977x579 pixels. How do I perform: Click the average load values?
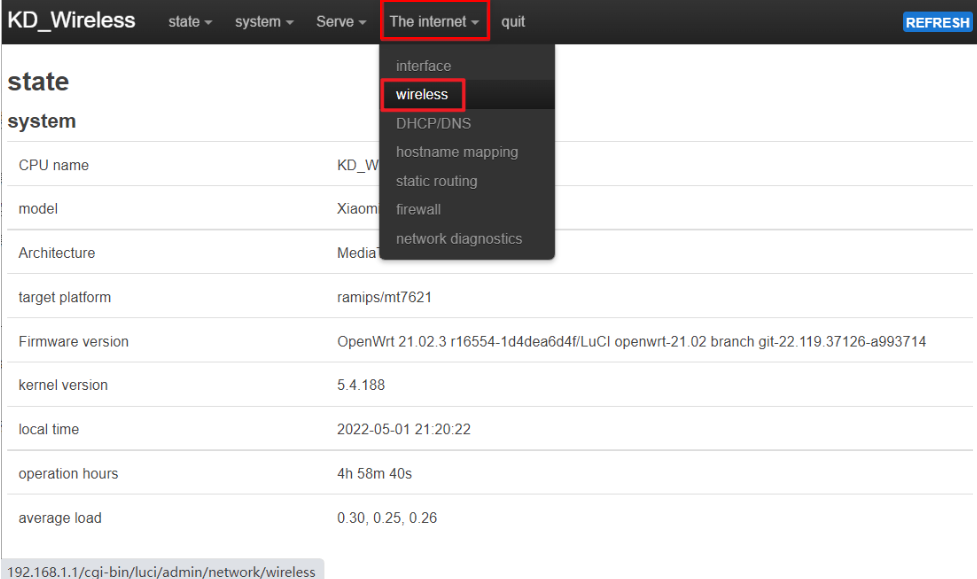tap(386, 518)
